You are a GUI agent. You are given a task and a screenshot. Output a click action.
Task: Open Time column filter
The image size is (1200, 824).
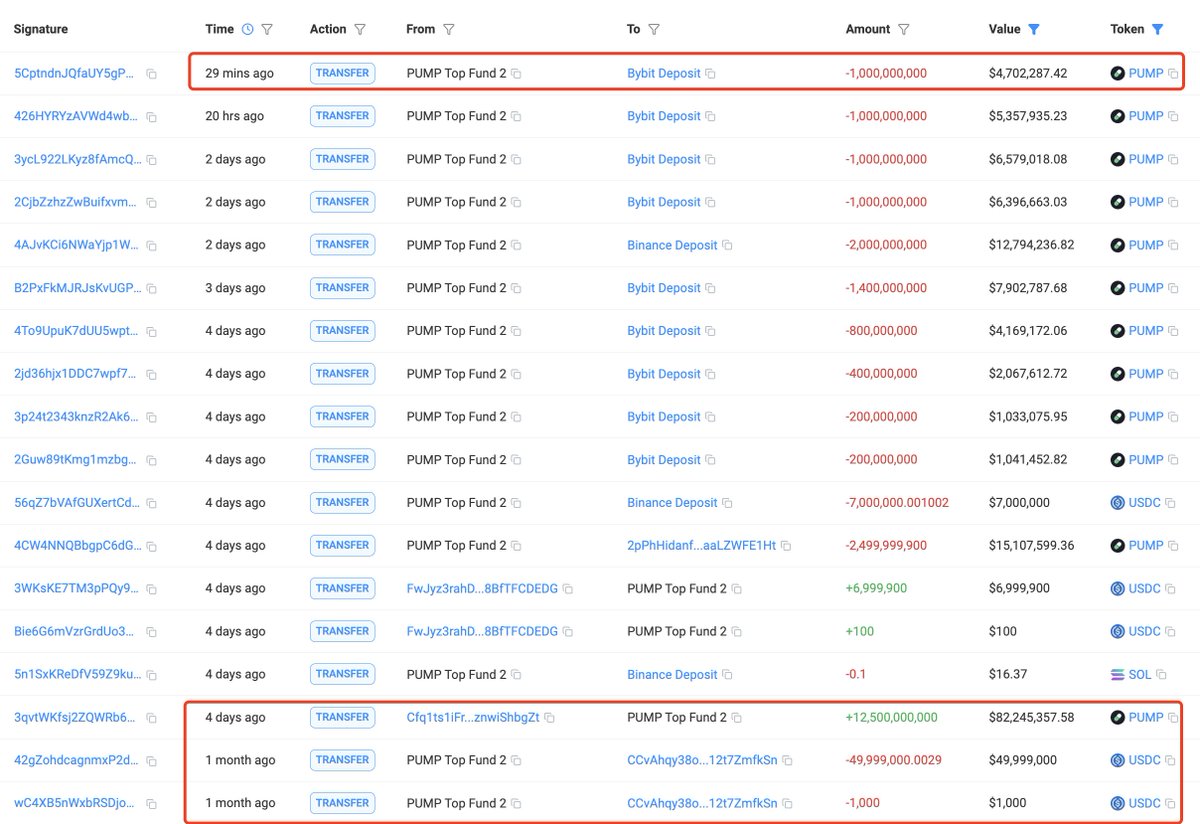click(267, 30)
